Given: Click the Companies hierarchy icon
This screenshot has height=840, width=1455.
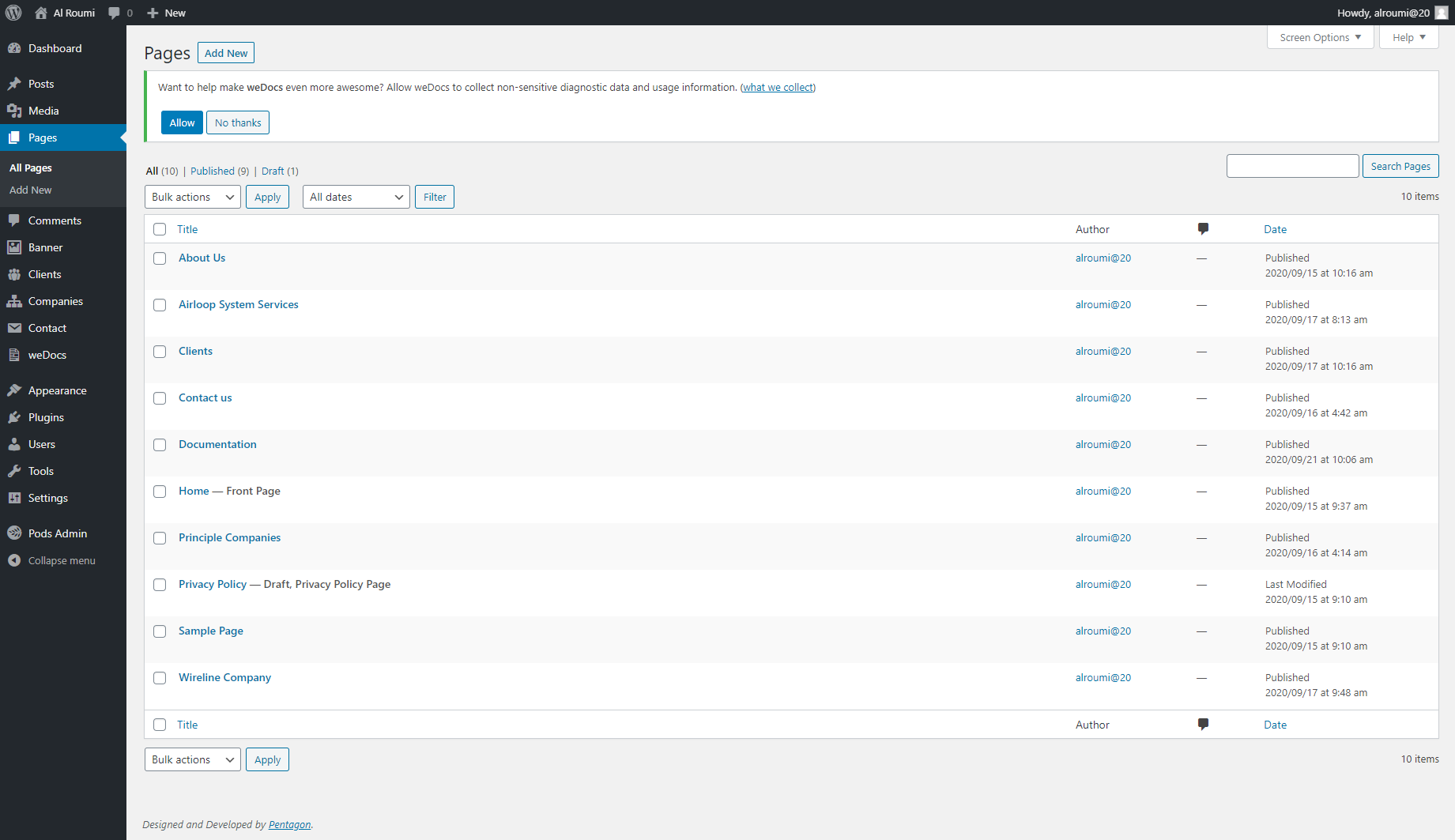Looking at the screenshot, I should pos(14,301).
